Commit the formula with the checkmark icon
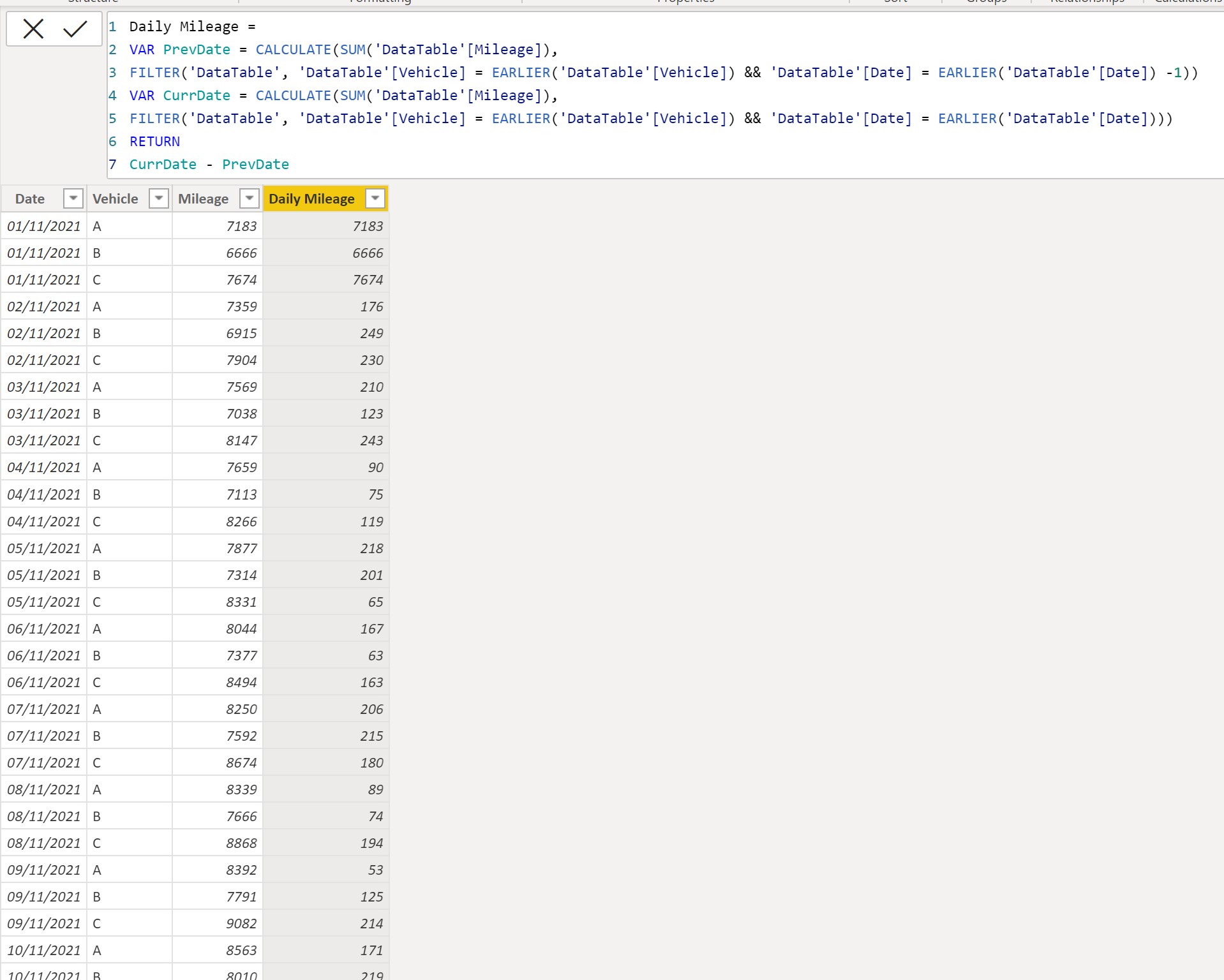1224x980 pixels. tap(75, 29)
